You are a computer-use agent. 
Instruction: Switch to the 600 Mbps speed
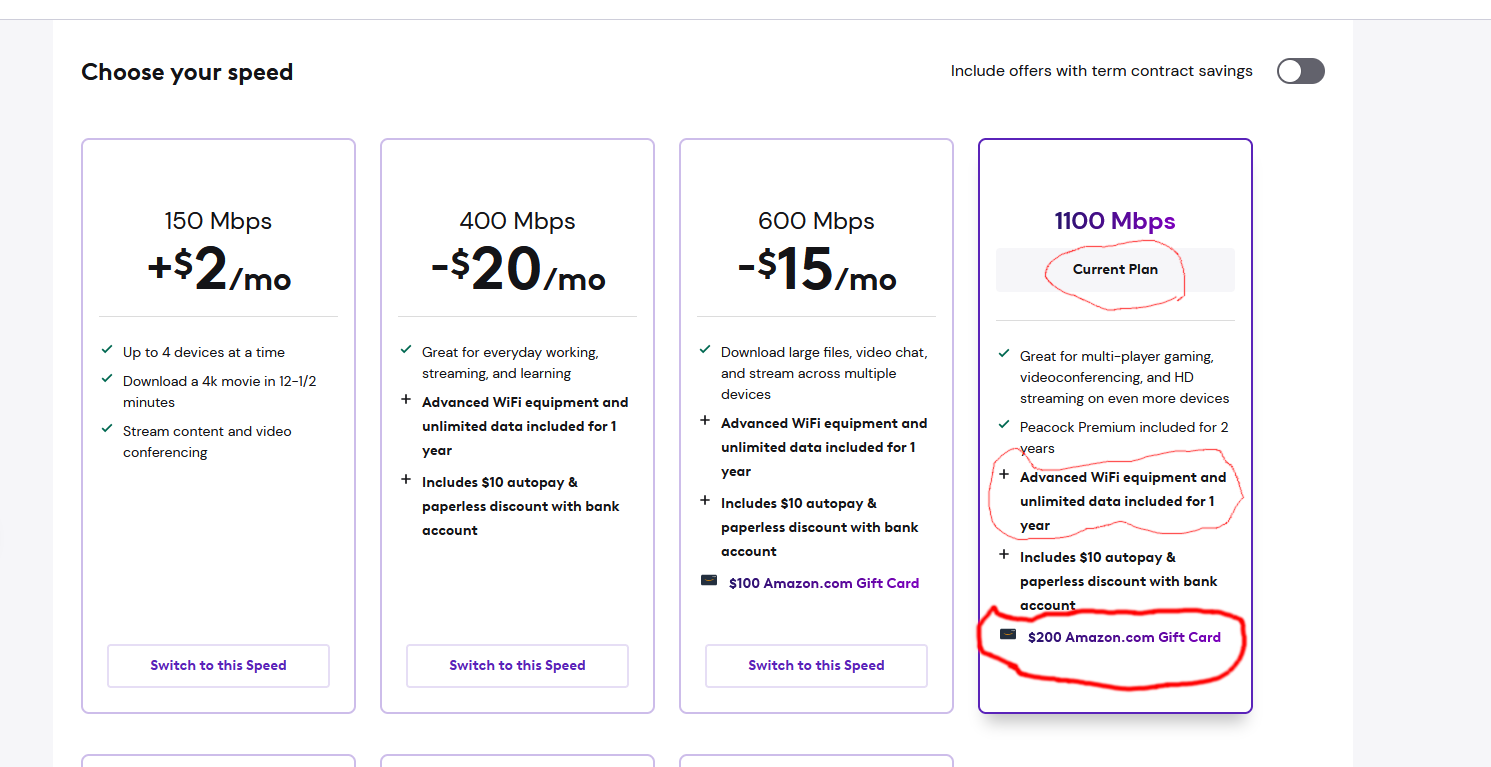(816, 666)
